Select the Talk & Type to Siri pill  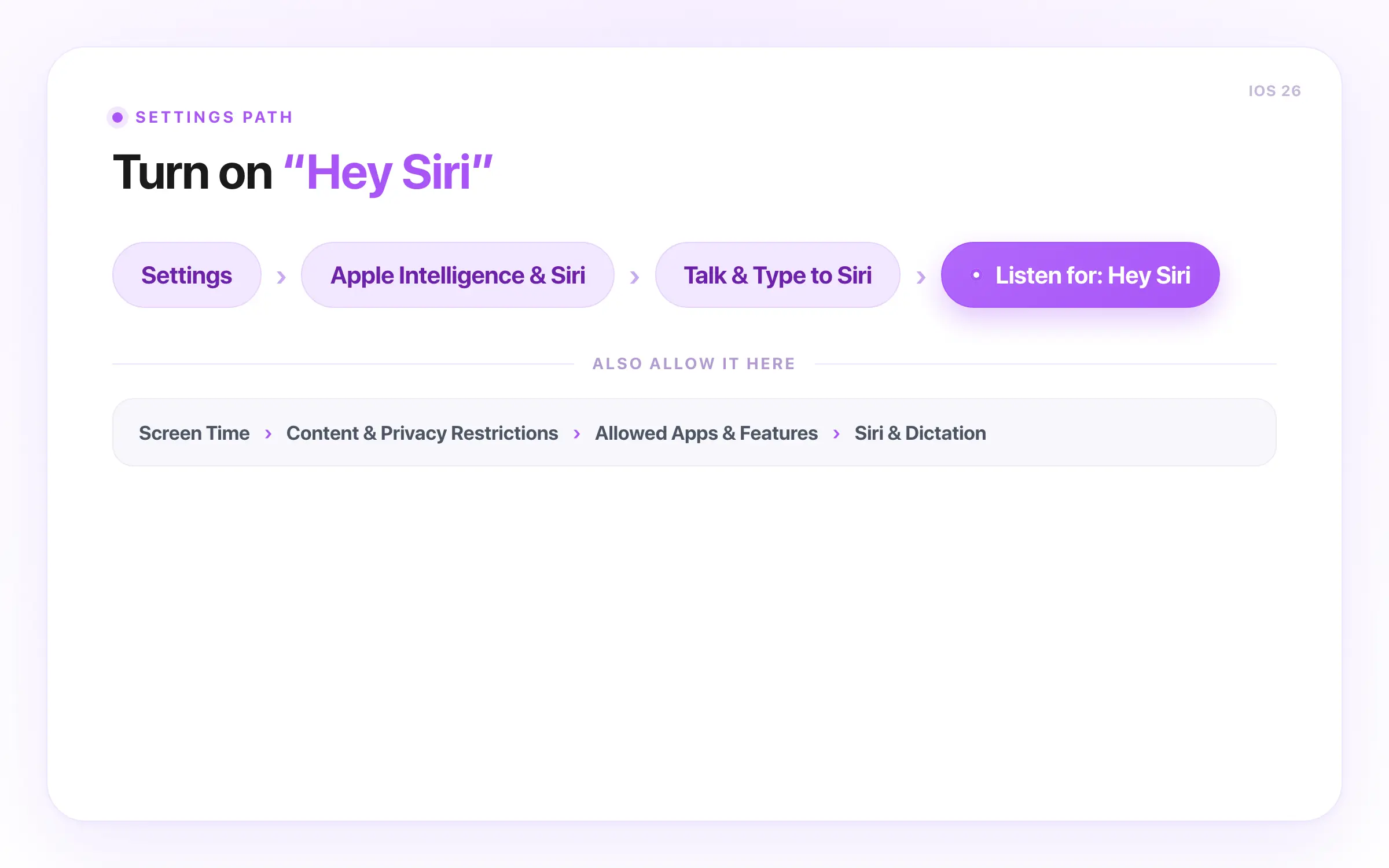point(777,275)
